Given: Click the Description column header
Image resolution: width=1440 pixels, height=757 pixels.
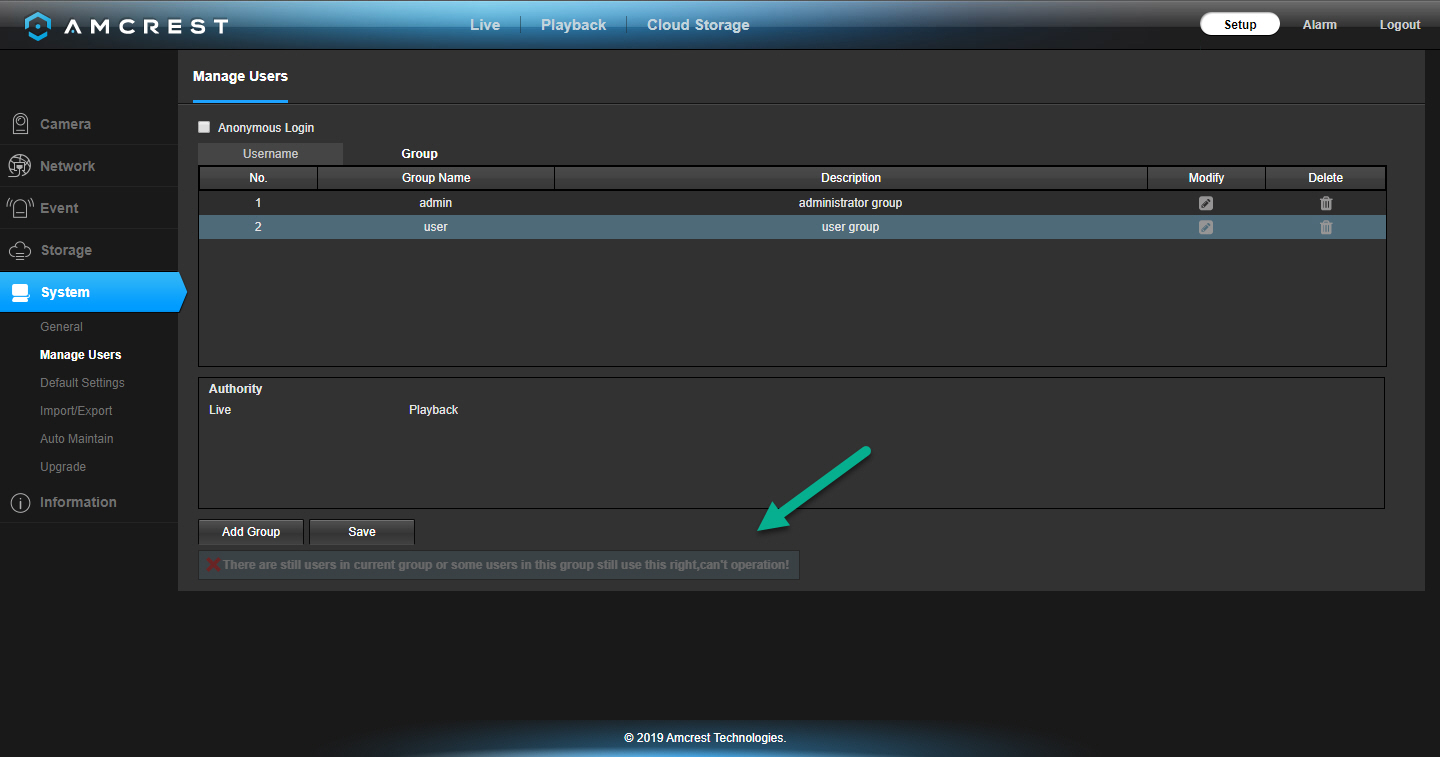Looking at the screenshot, I should [x=851, y=178].
